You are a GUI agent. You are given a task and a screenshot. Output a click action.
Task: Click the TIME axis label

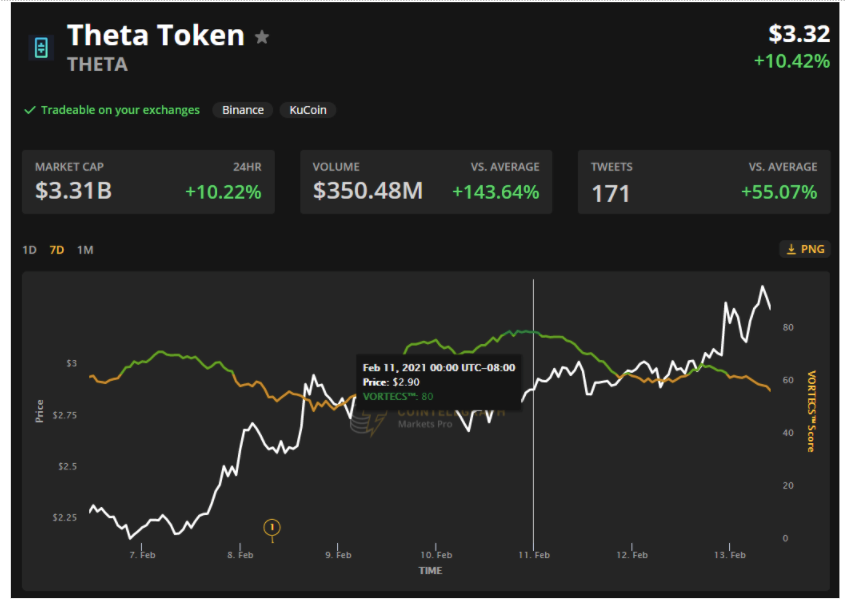431,570
